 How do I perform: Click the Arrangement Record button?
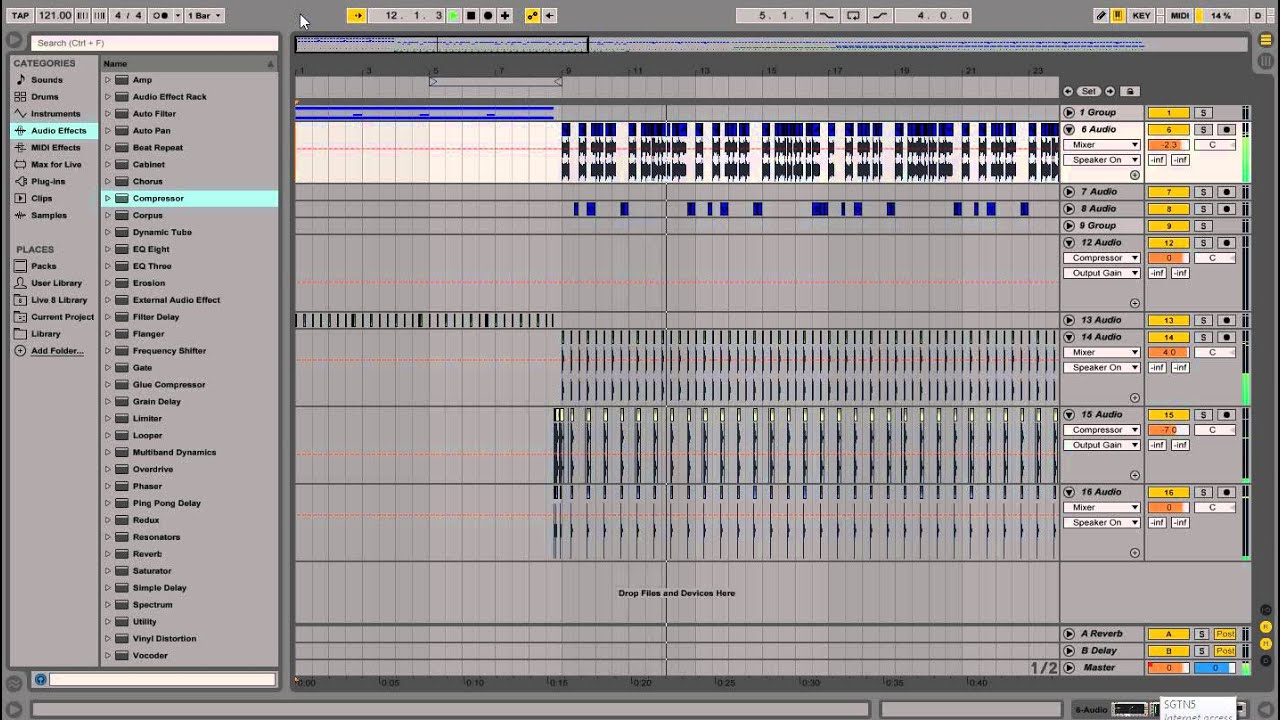coord(488,15)
